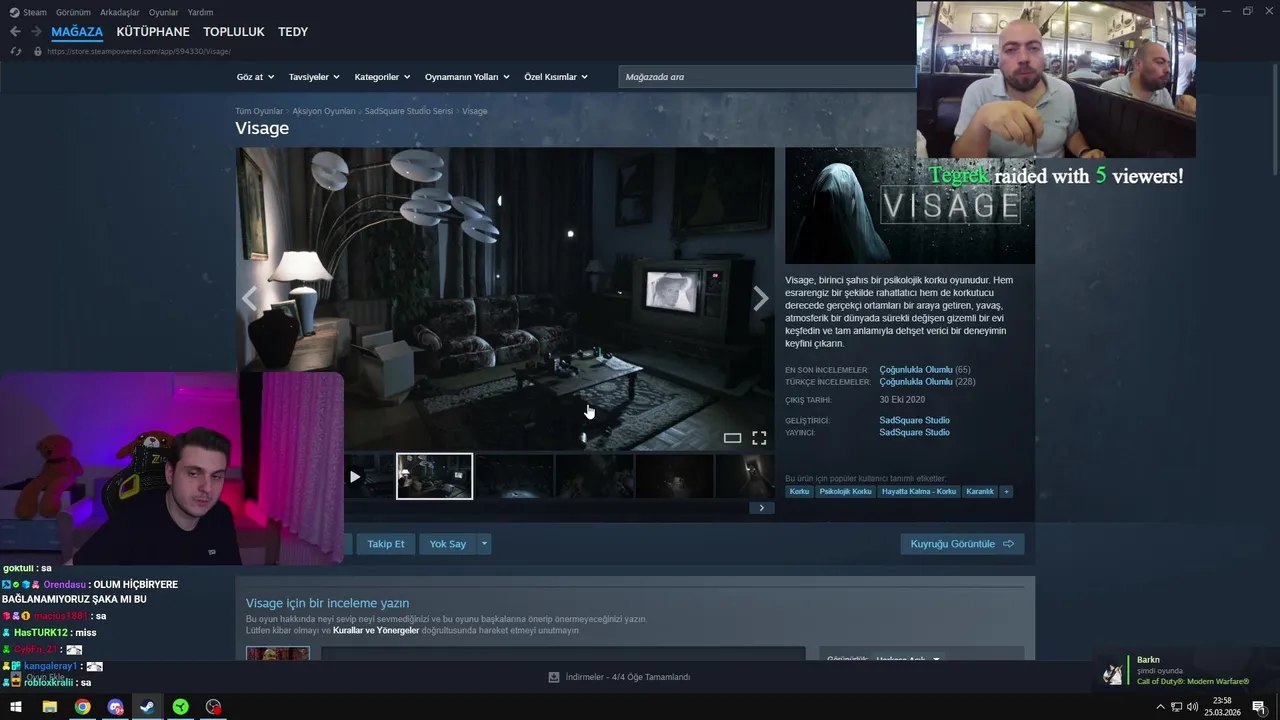Screen dimensions: 1280x720
Task: Click the Takip Et button
Action: 385,544
